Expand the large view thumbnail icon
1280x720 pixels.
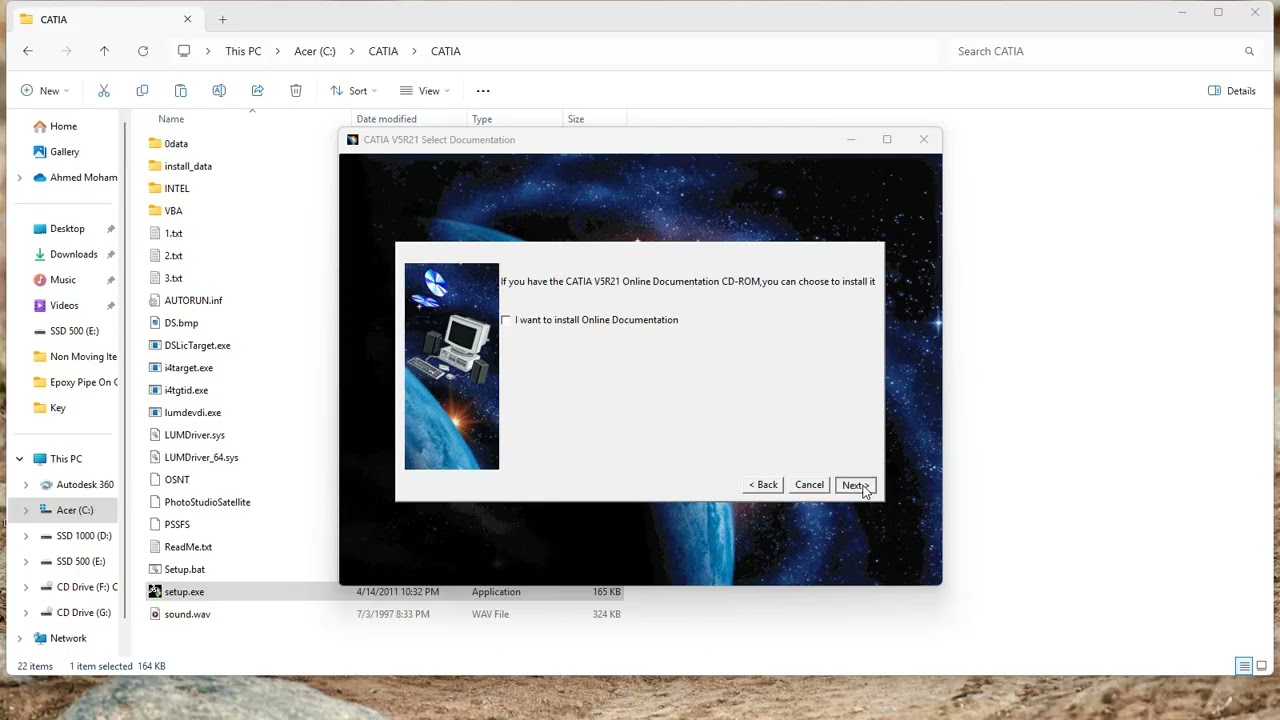(1263, 665)
